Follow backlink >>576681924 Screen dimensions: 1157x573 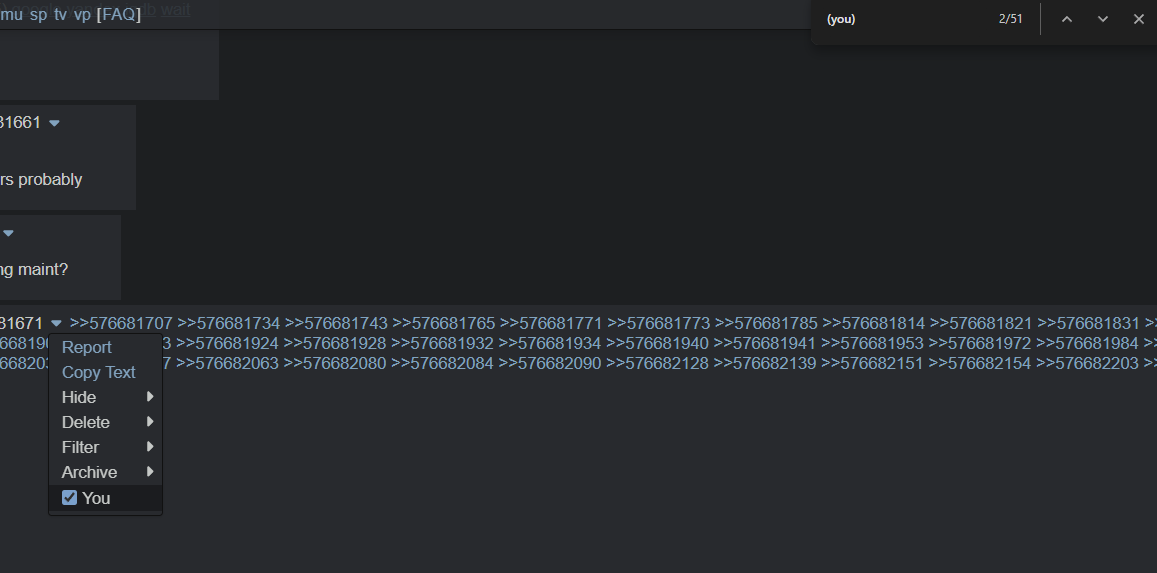click(x=227, y=344)
